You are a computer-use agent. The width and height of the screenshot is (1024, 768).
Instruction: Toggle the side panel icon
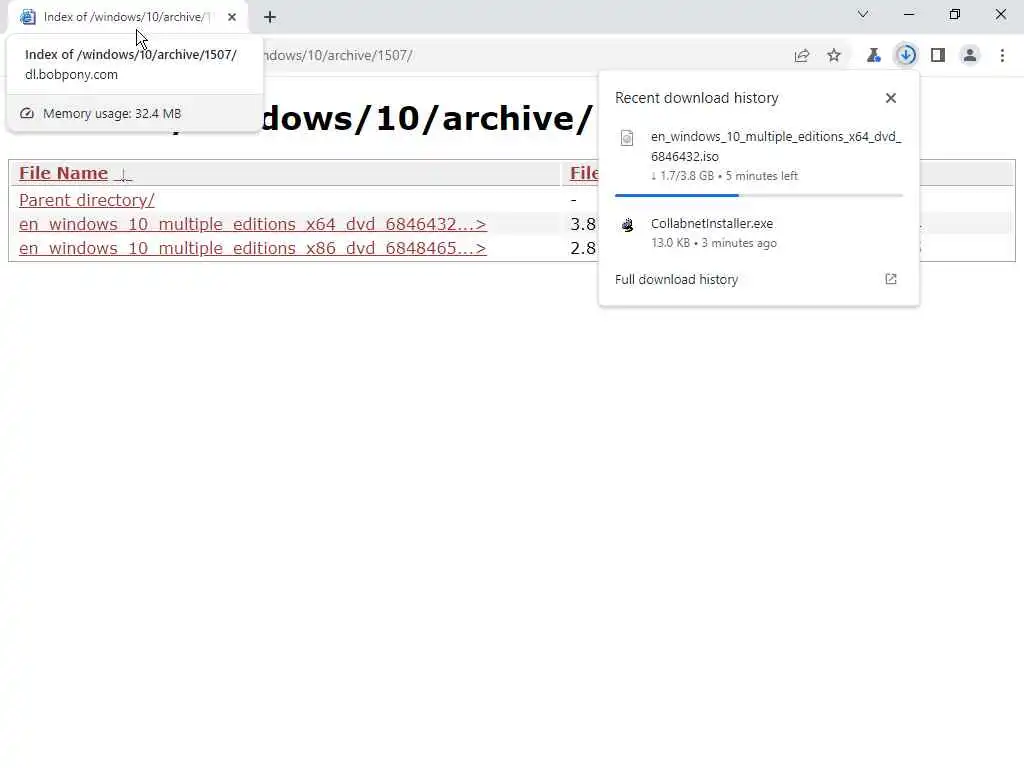pyautogui.click(x=938, y=56)
